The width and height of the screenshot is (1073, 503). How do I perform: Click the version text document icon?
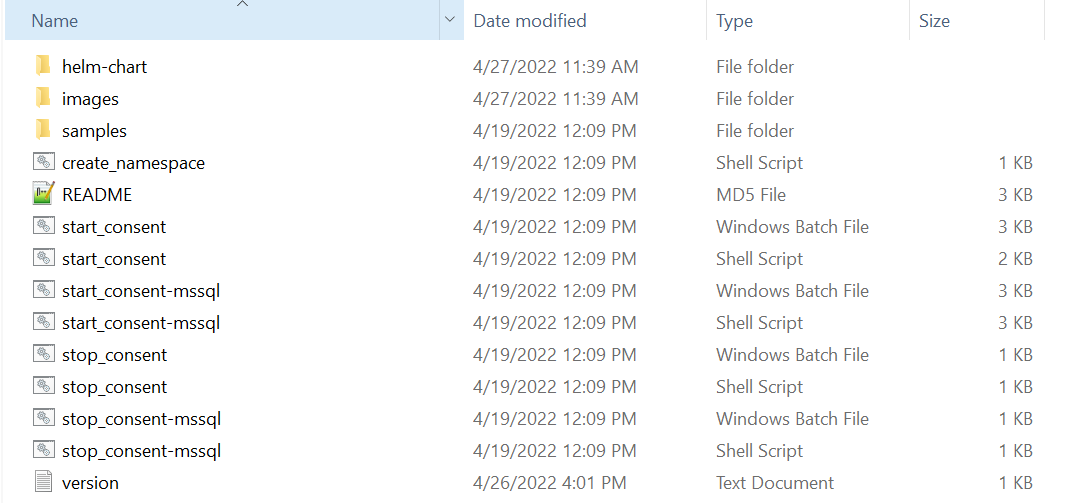pos(43,482)
